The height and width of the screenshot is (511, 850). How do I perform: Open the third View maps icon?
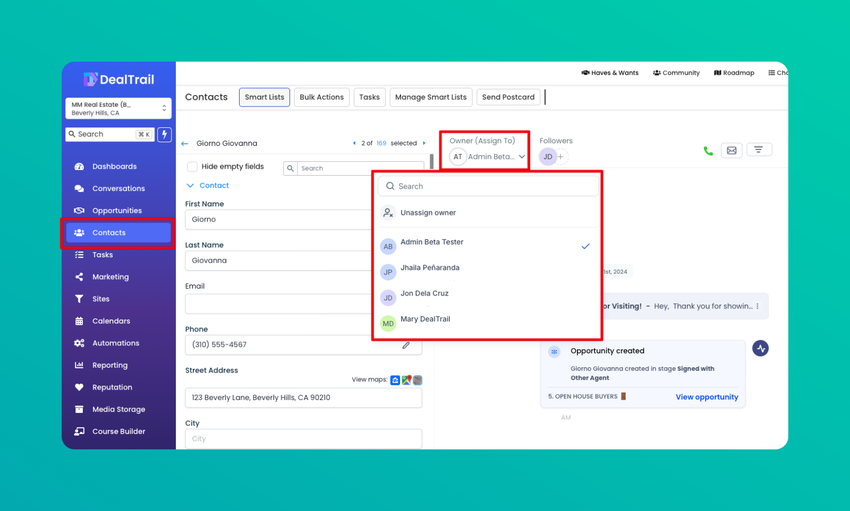click(x=417, y=380)
